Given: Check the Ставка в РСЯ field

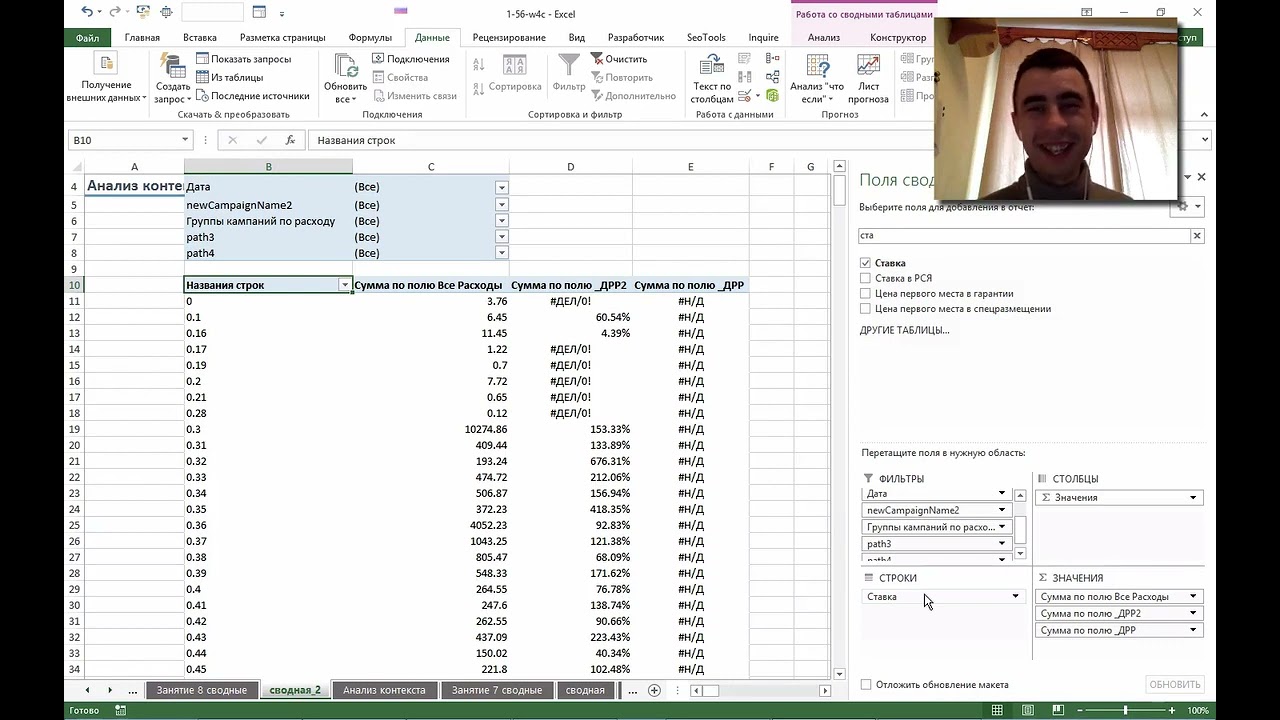Looking at the screenshot, I should (865, 278).
